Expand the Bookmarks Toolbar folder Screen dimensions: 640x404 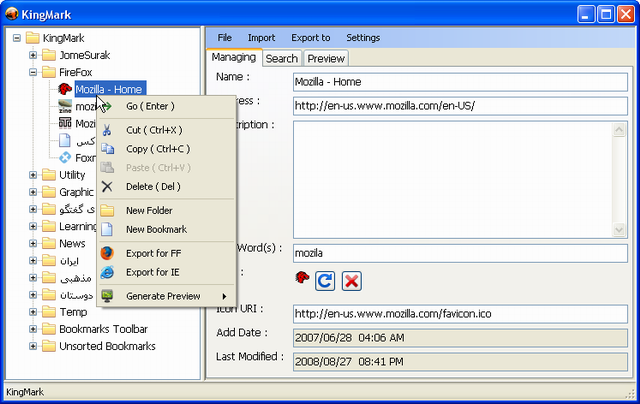tap(33, 329)
